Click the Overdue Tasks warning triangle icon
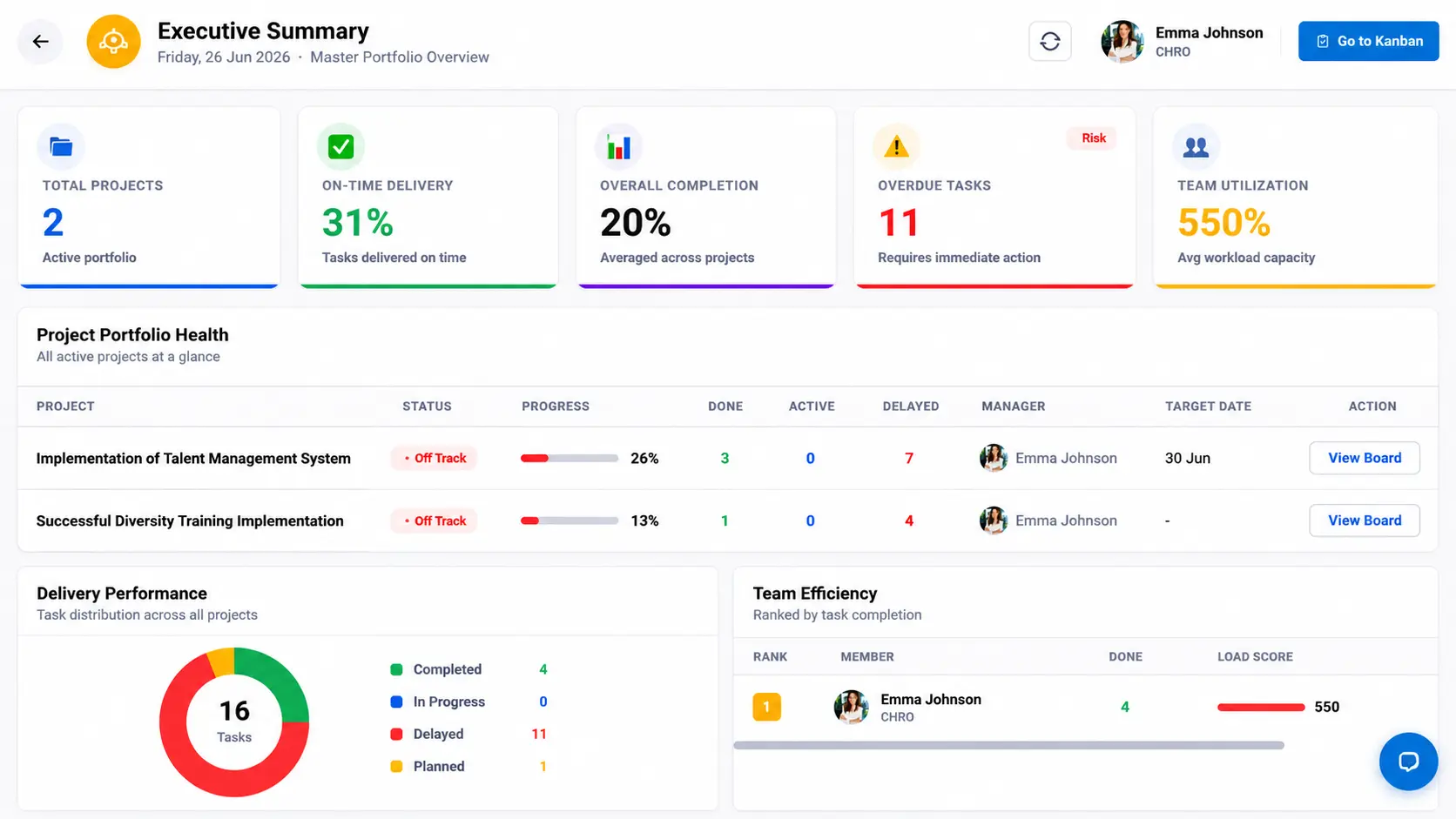Image resolution: width=1456 pixels, height=819 pixels. pos(896,146)
